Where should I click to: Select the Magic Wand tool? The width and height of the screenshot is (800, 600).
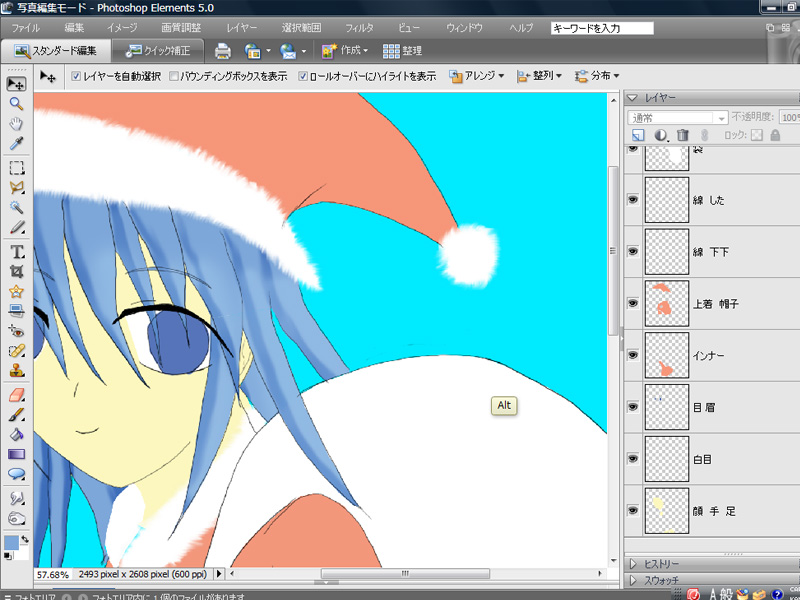tap(16, 208)
